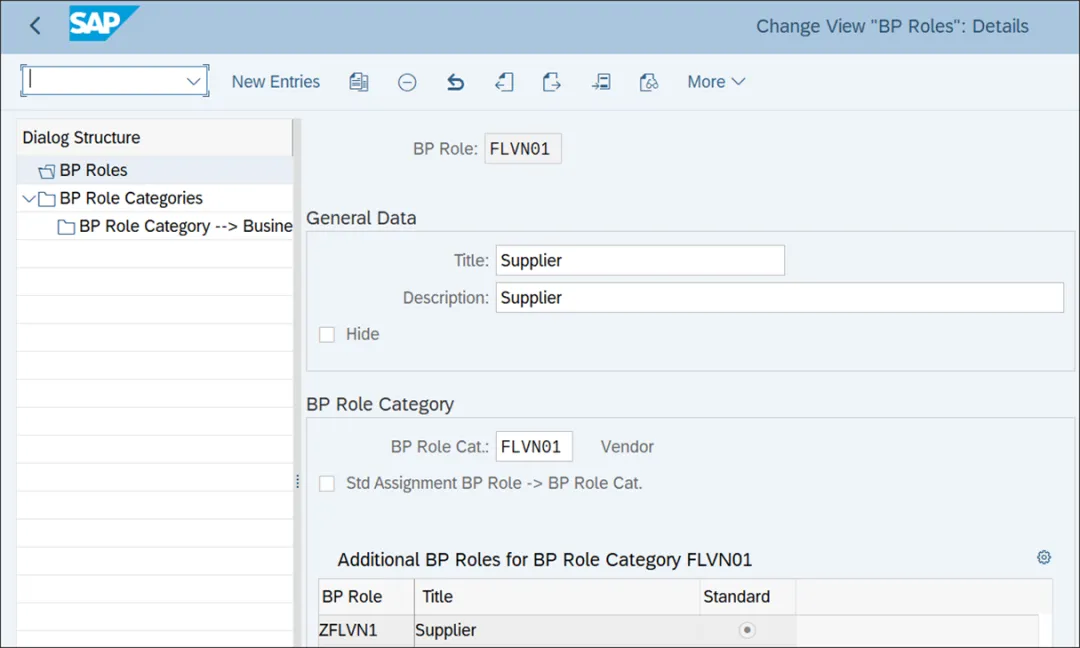
Task: Click the back arrow in the header
Action: pos(35,26)
